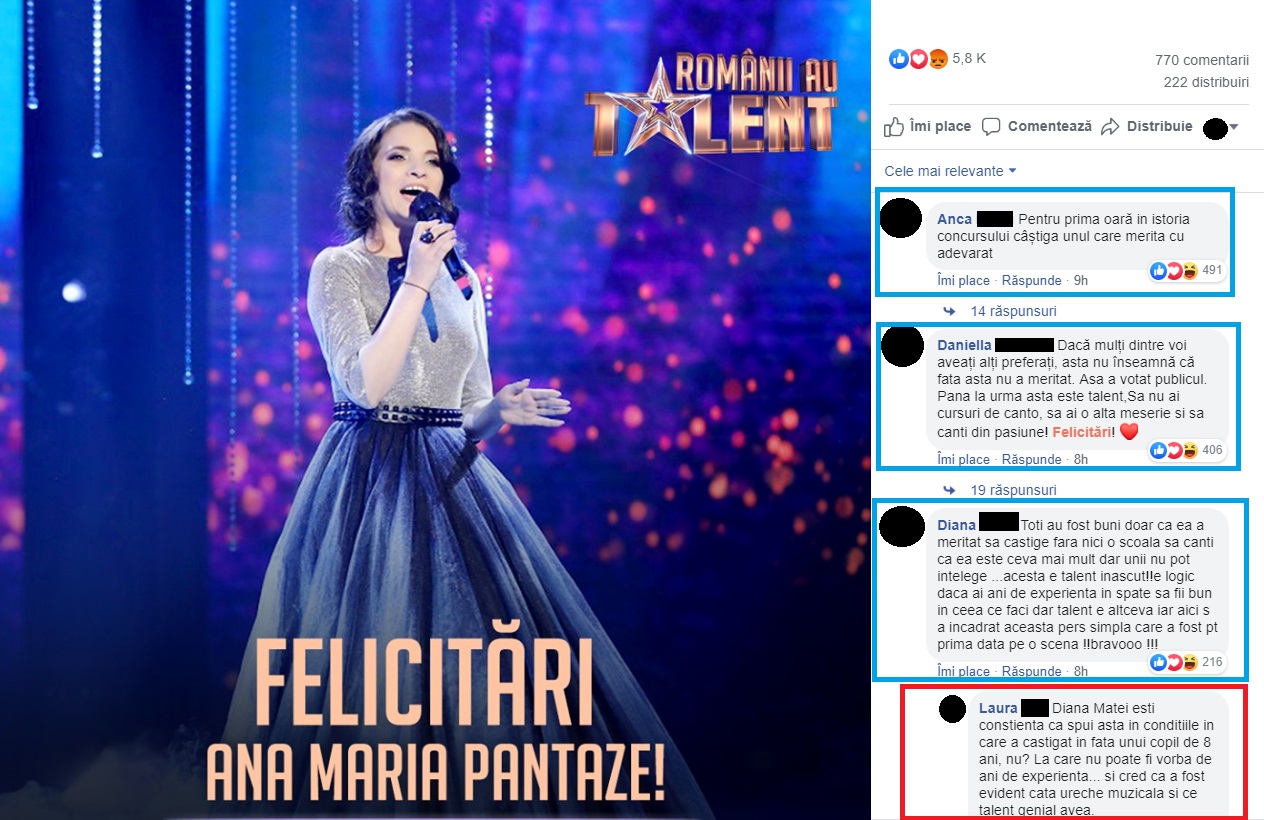
Task: Open the Cele mai relevante sort dropdown
Action: [x=950, y=171]
